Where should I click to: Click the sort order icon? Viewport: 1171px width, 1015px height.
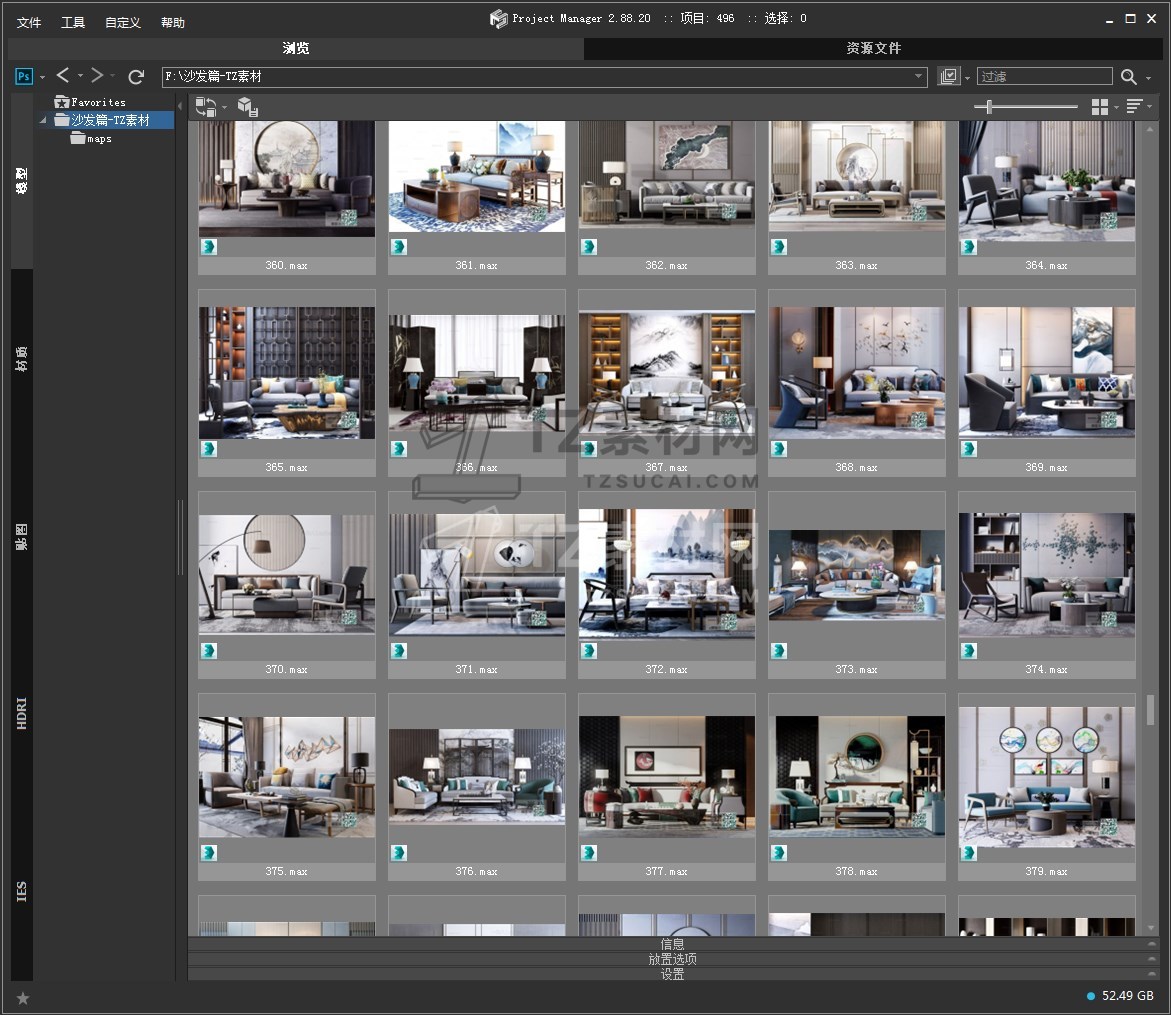[1133, 107]
